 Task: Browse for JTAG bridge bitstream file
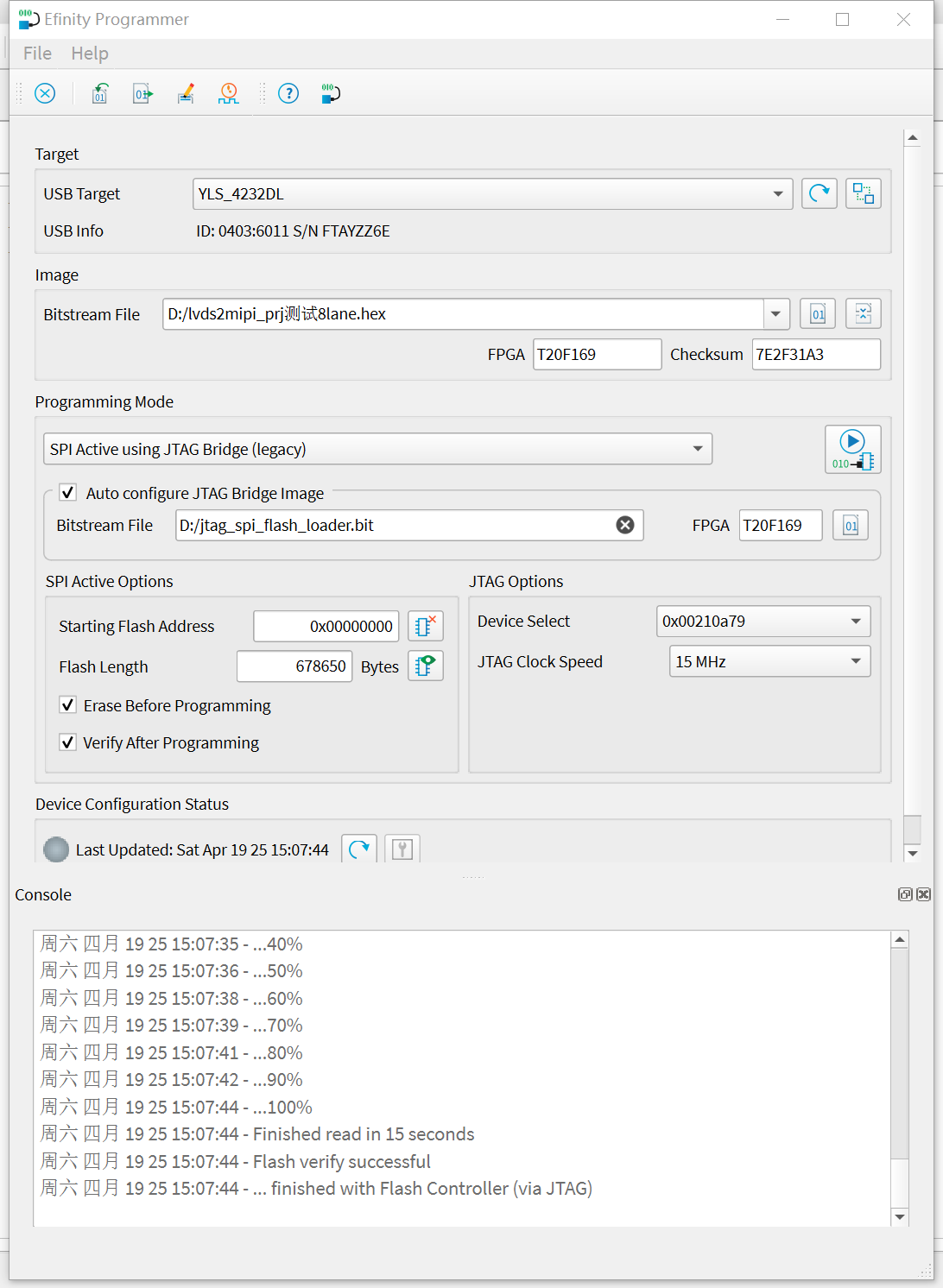[x=851, y=525]
